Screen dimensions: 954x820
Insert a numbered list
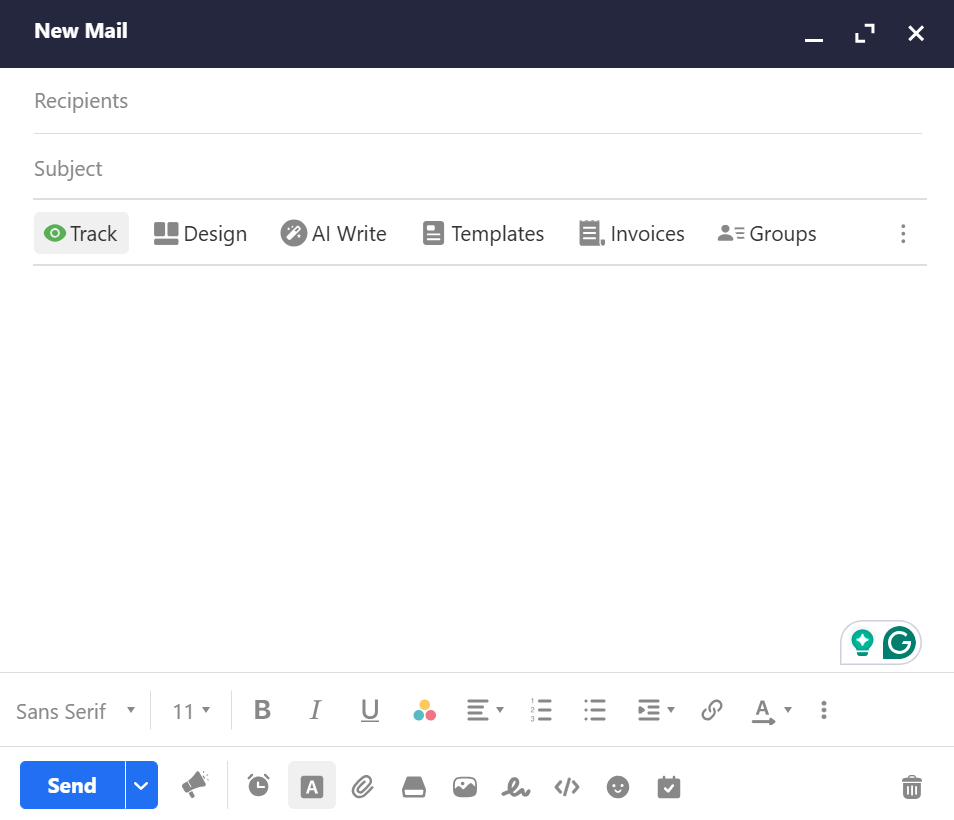[540, 710]
